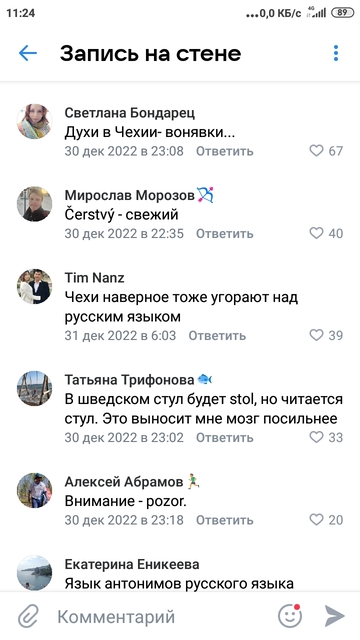
Task: Reply to Алексей Абрамов's pozor comment
Action: pyautogui.click(x=224, y=520)
